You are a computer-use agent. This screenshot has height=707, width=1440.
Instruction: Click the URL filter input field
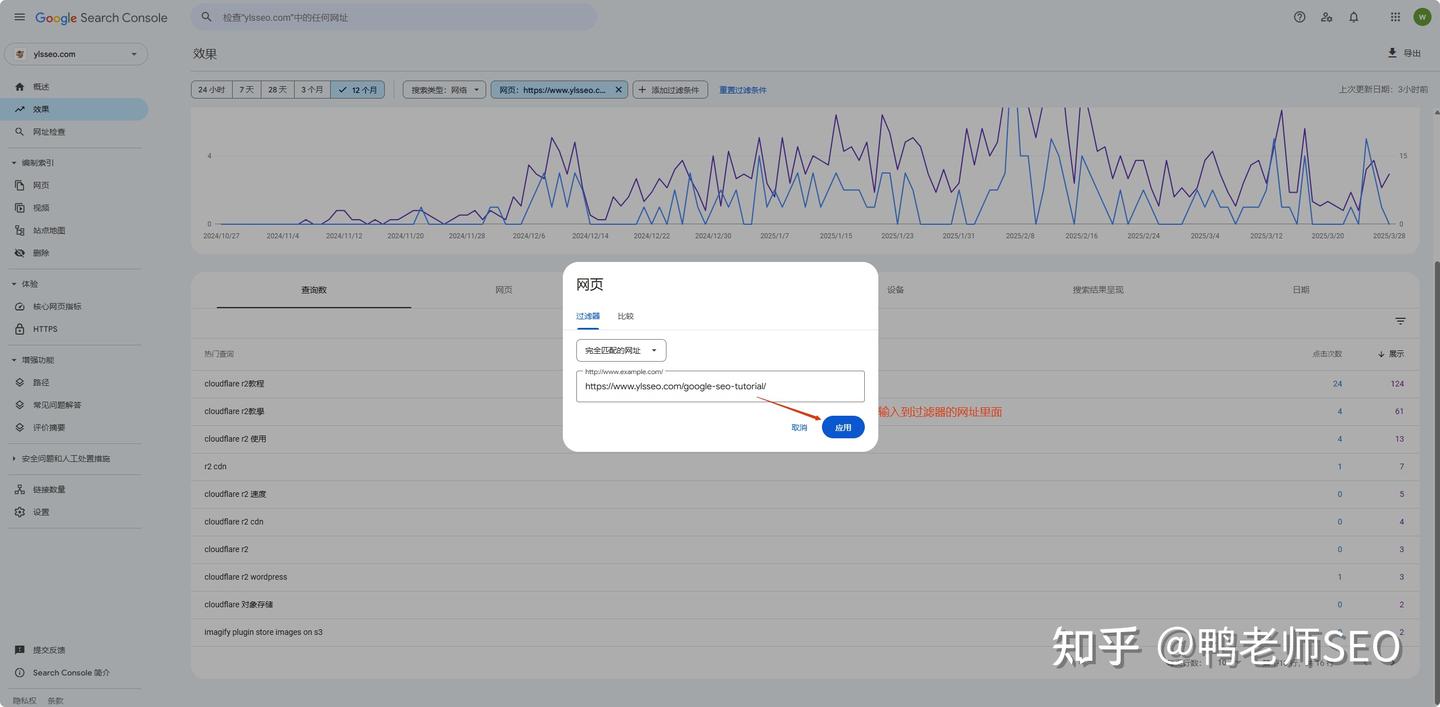click(720, 386)
